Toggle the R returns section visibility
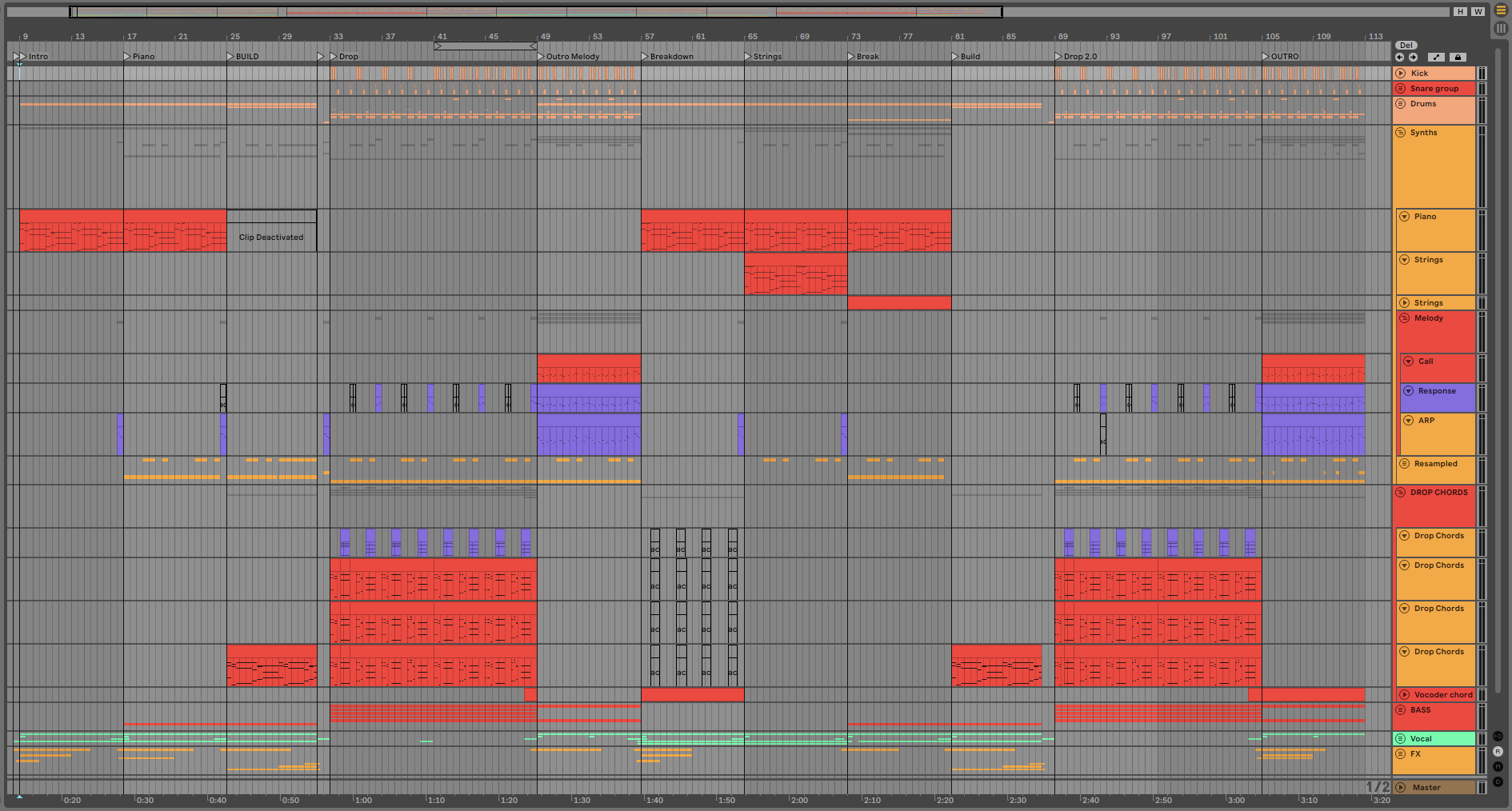The width and height of the screenshot is (1512, 811). pos(1498,752)
